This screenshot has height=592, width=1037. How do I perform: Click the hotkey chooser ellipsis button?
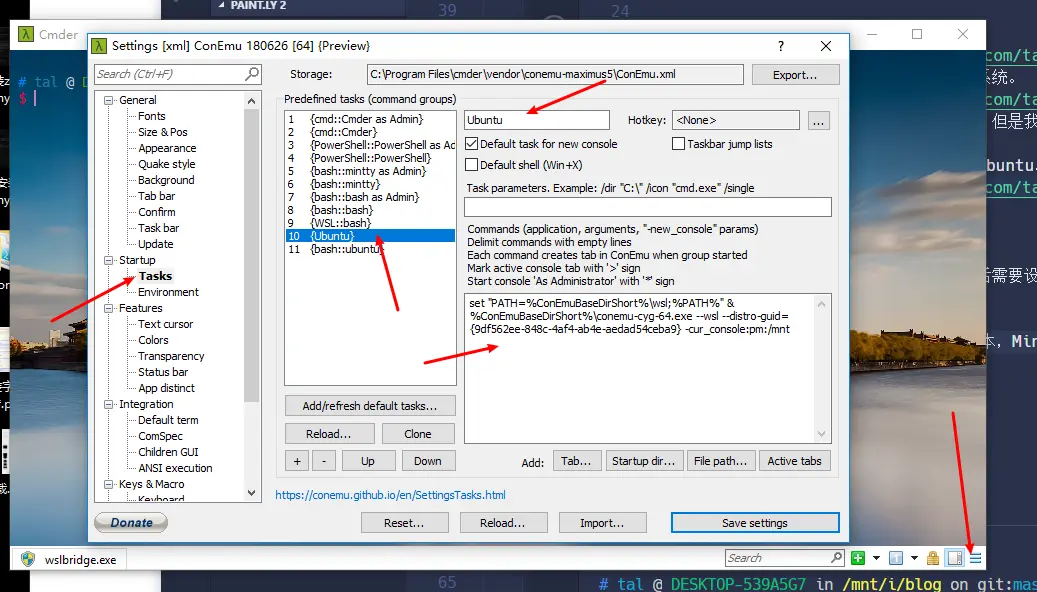[x=819, y=120]
